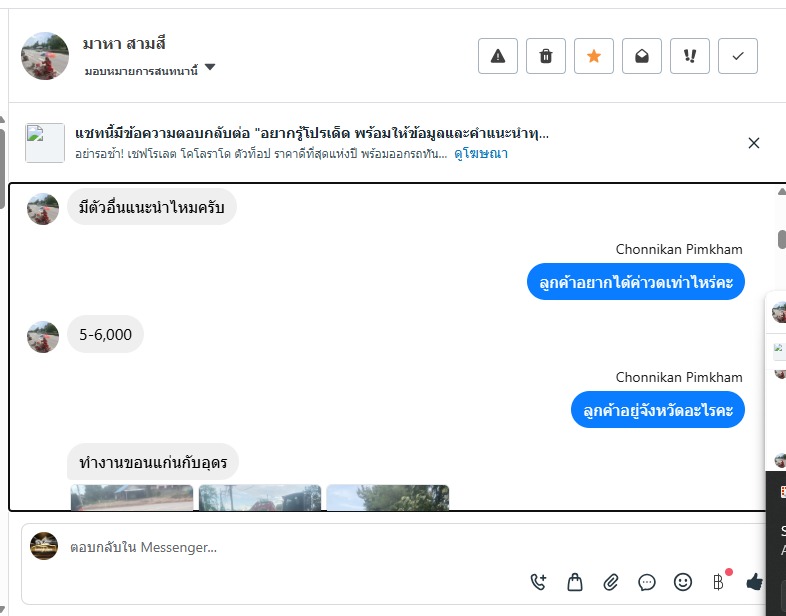Click the มาหา สามสี contact name

[x=124, y=44]
